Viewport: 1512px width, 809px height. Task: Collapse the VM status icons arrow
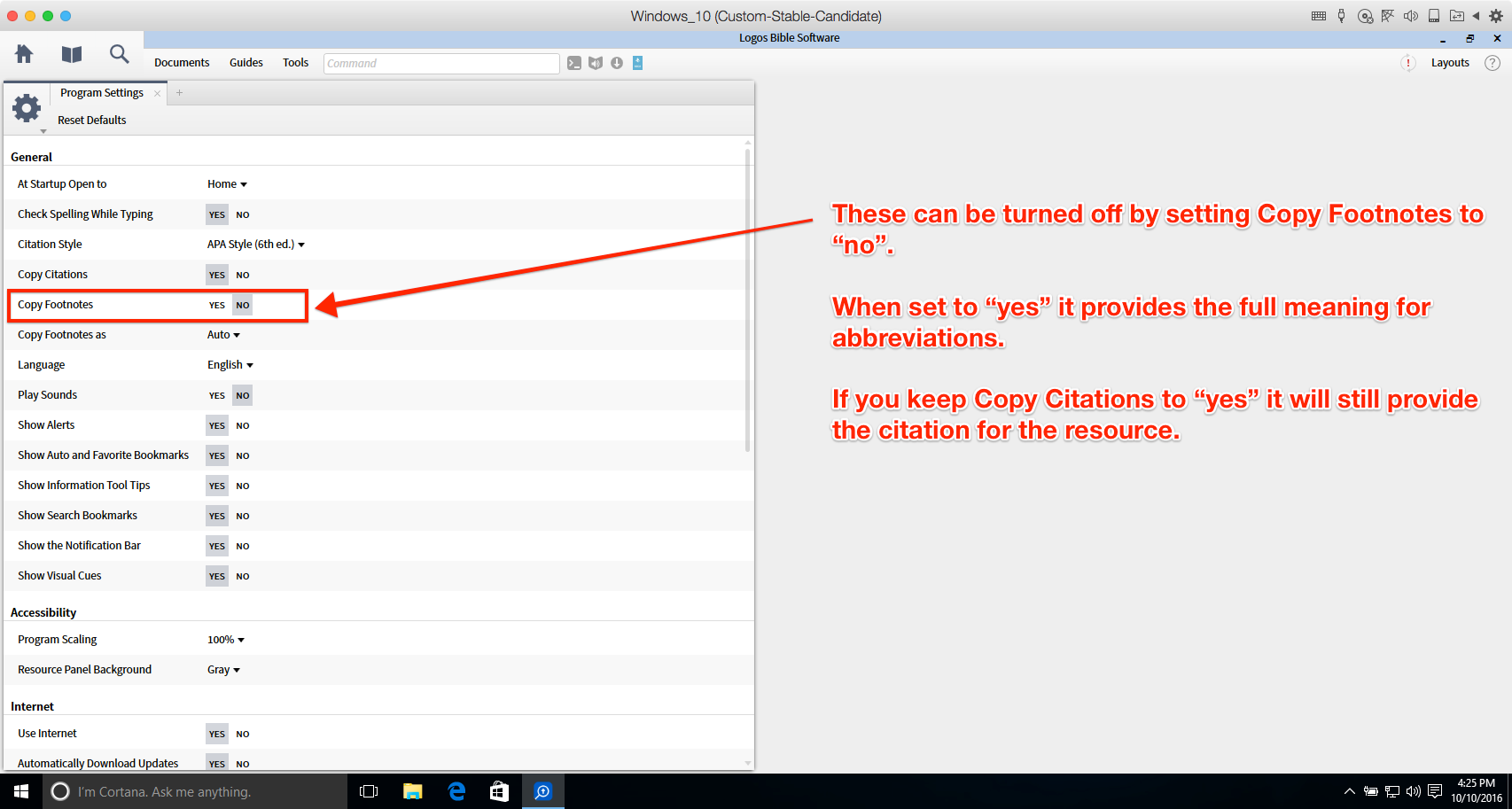click(1476, 16)
